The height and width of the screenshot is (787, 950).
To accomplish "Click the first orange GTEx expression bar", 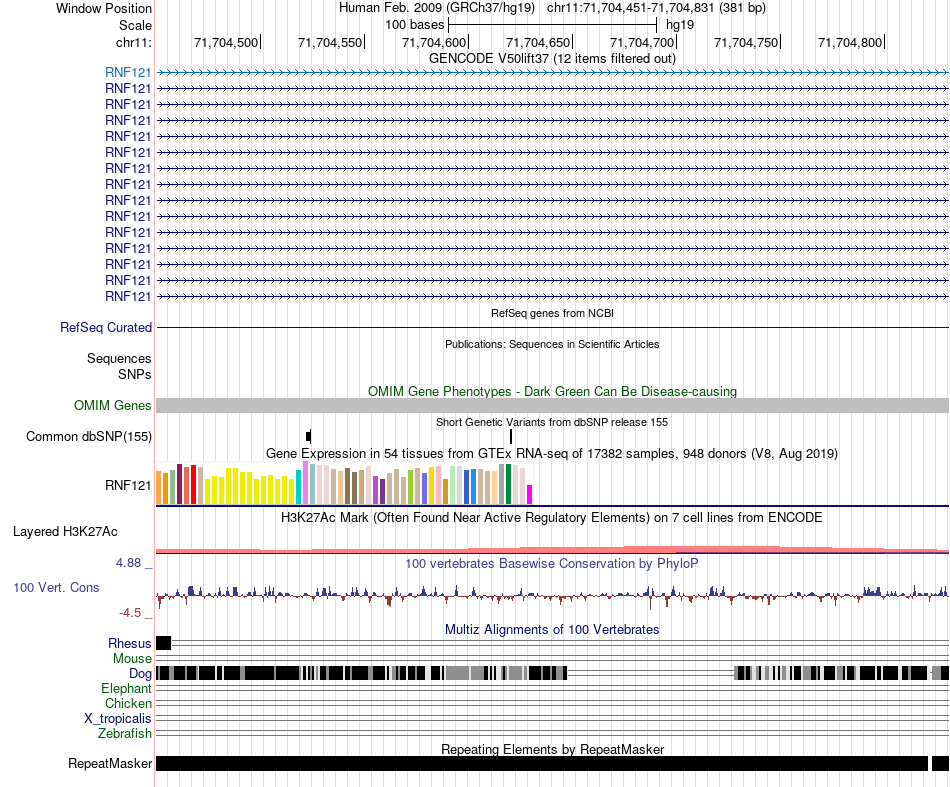I will pos(159,488).
